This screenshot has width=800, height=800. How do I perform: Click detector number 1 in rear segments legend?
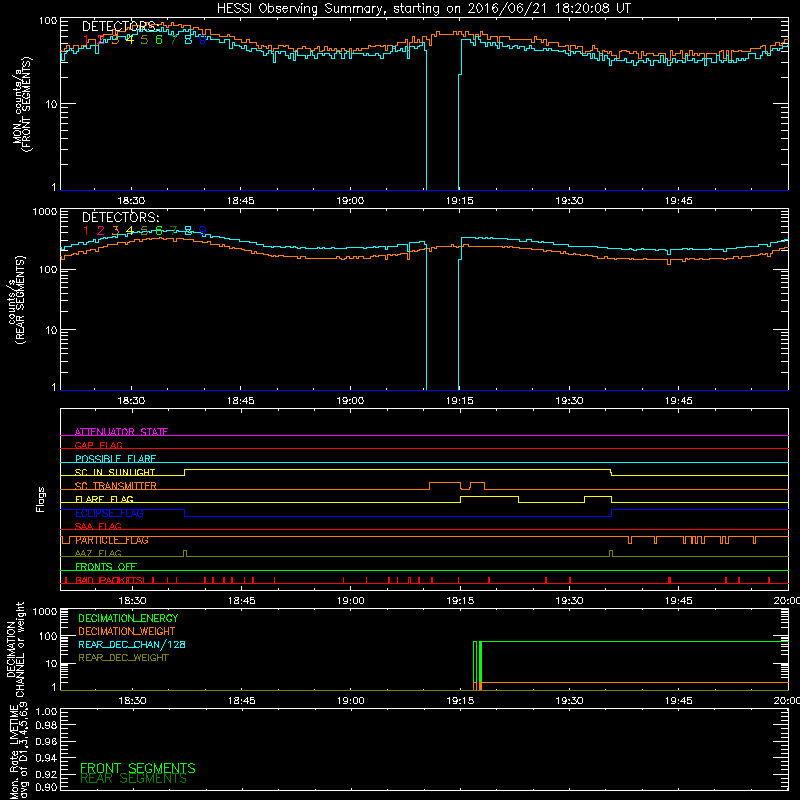(x=86, y=231)
